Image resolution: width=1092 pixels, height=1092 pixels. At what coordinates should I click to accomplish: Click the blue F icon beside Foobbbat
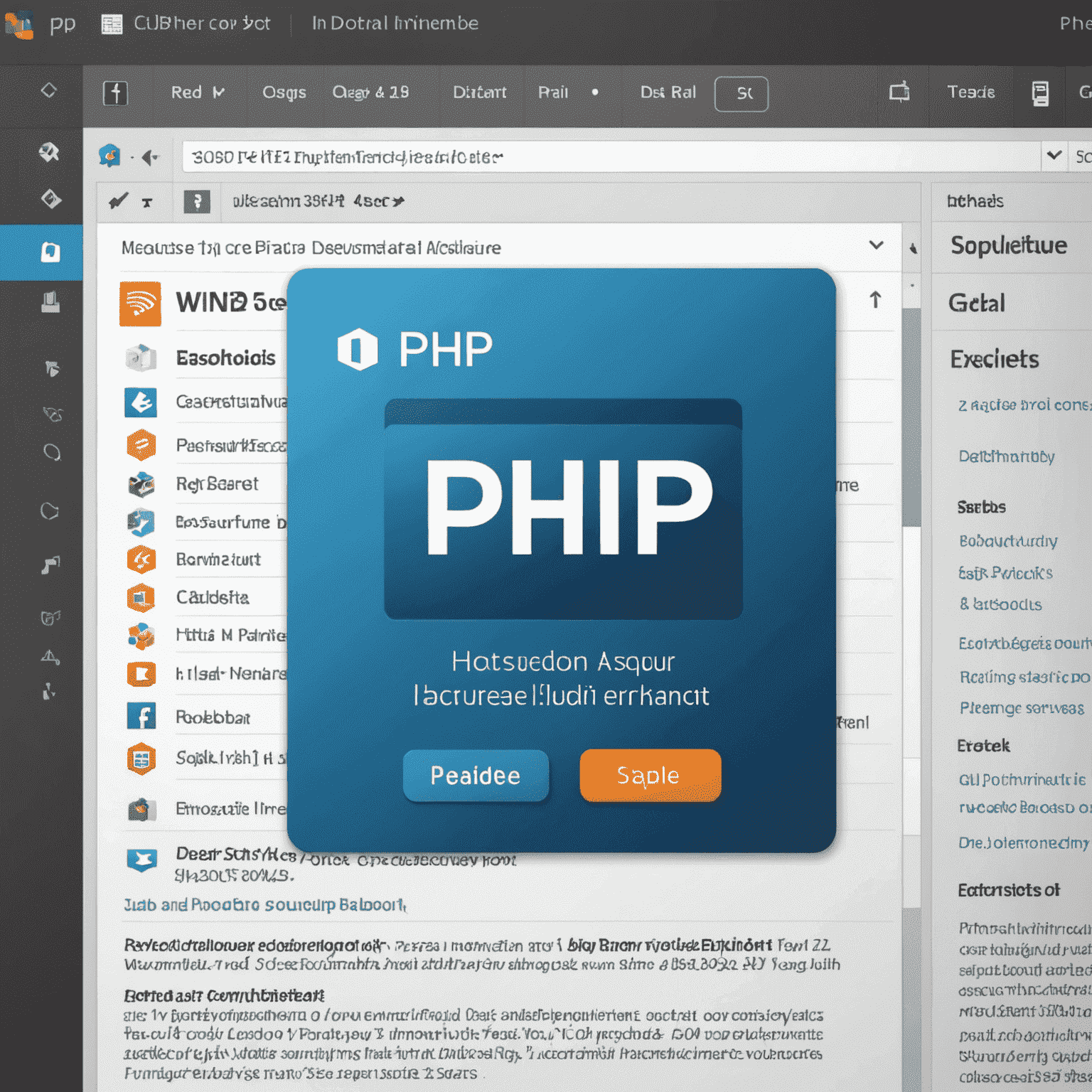coord(141,716)
